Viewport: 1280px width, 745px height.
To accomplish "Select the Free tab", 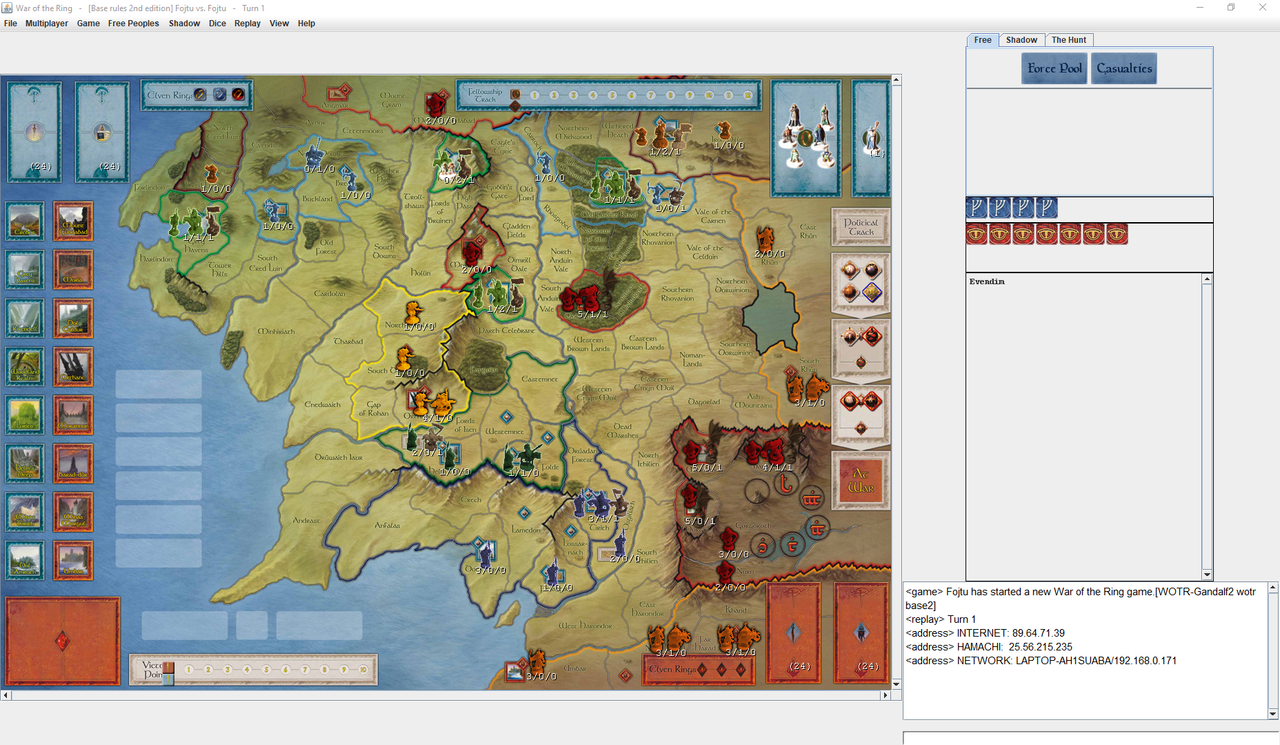I will pos(983,40).
